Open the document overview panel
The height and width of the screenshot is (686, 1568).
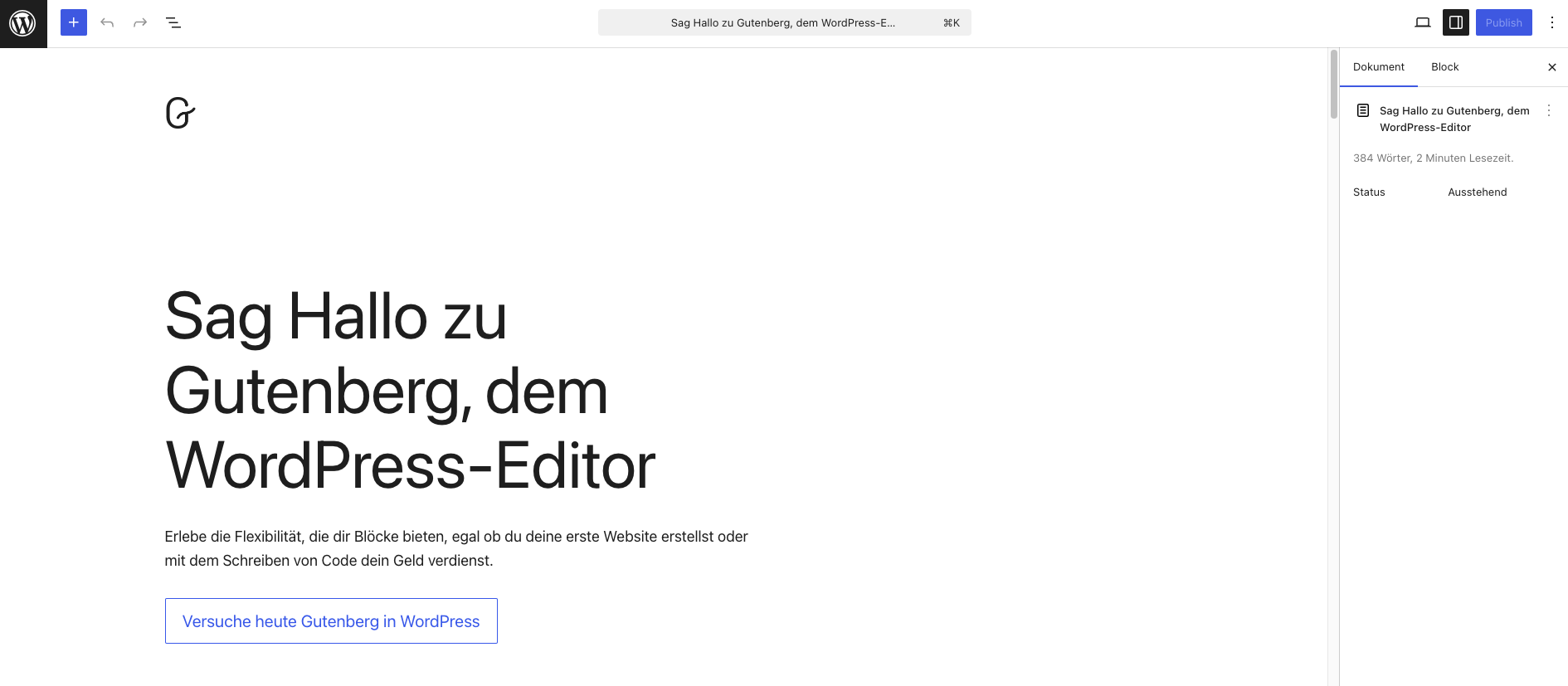[173, 22]
